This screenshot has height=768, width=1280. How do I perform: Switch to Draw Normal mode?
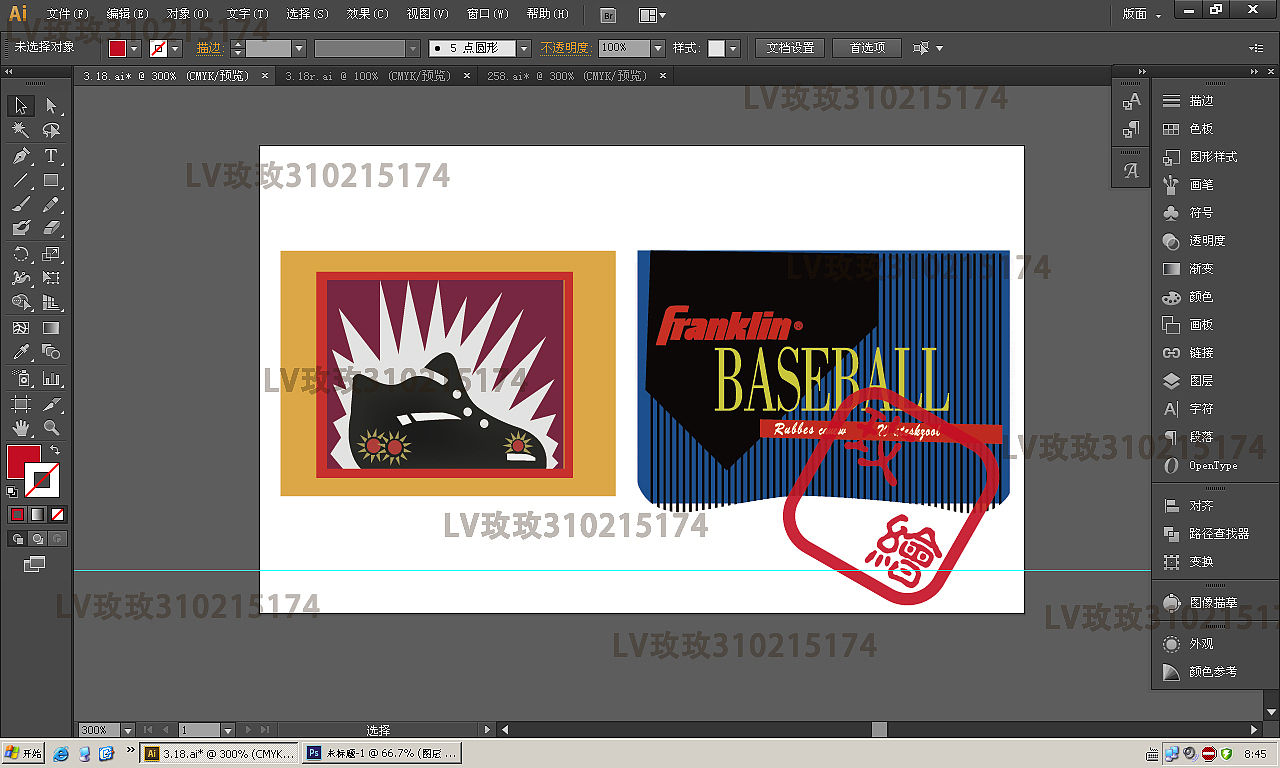(17, 539)
